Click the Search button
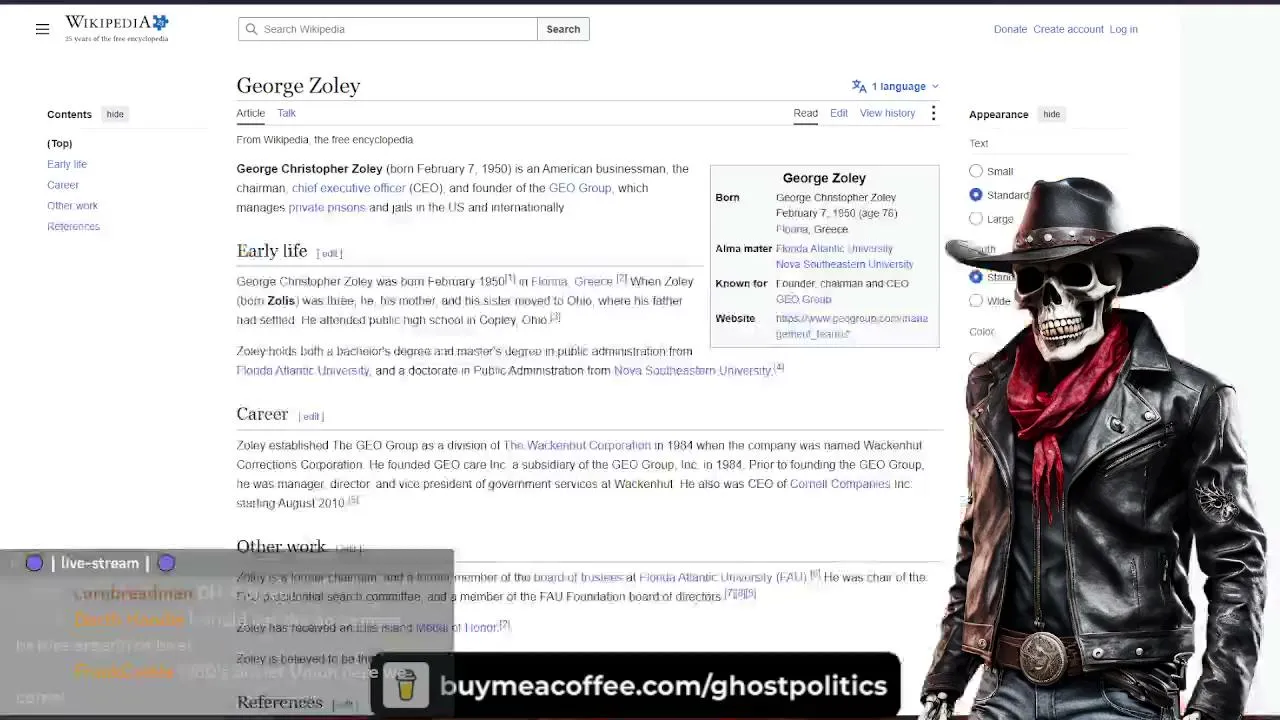 pyautogui.click(x=563, y=29)
